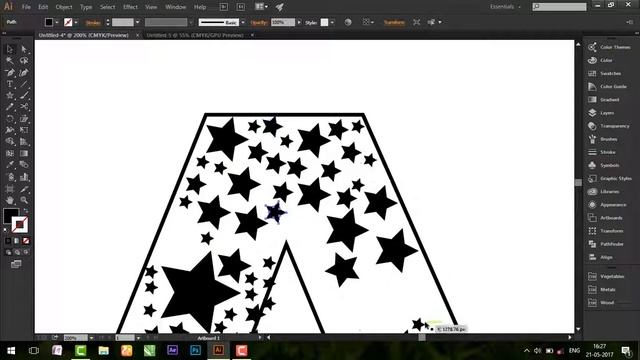Swap fill and stroke colors
The height and width of the screenshot is (360, 640).
26,211
